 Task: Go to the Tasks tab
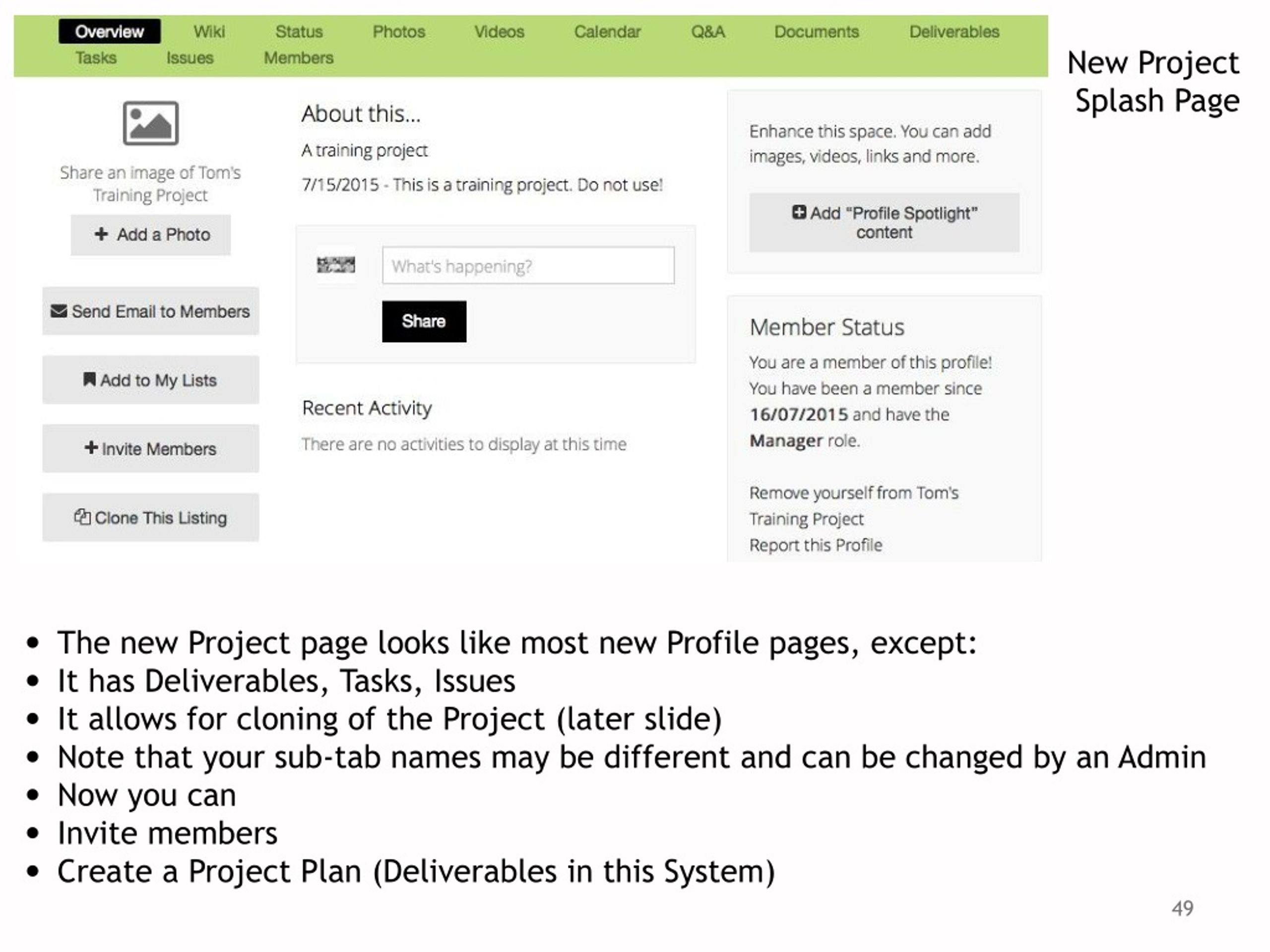click(96, 58)
